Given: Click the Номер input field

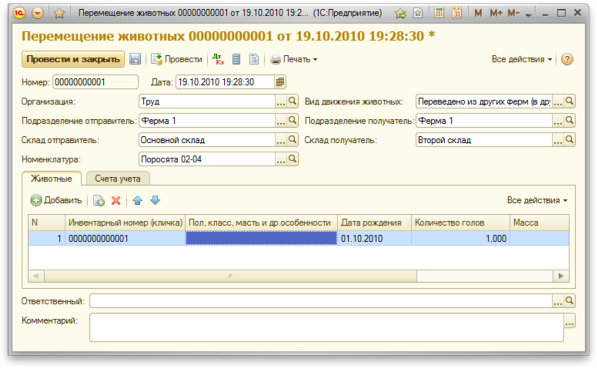Looking at the screenshot, I should click(x=96, y=82).
